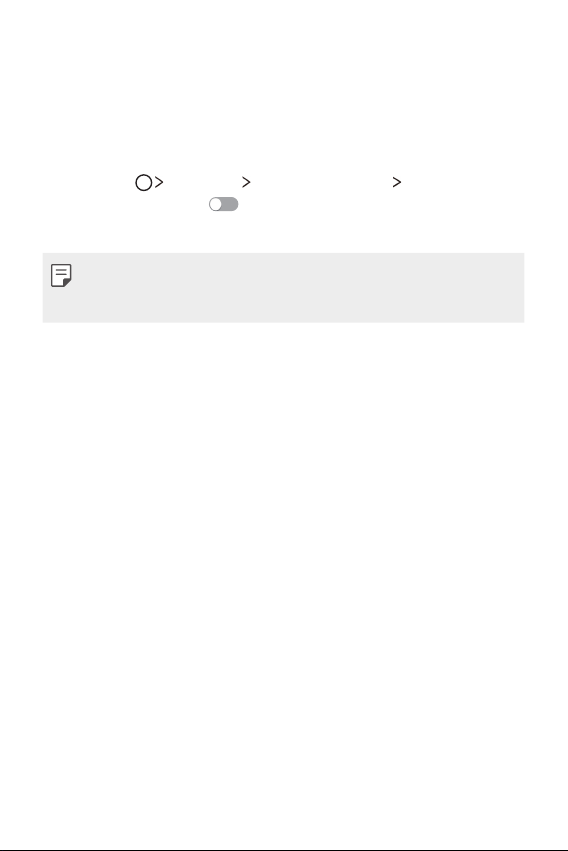Click the first chevron right after the circle
Viewport: 568px width, 851px height.
coord(159,182)
